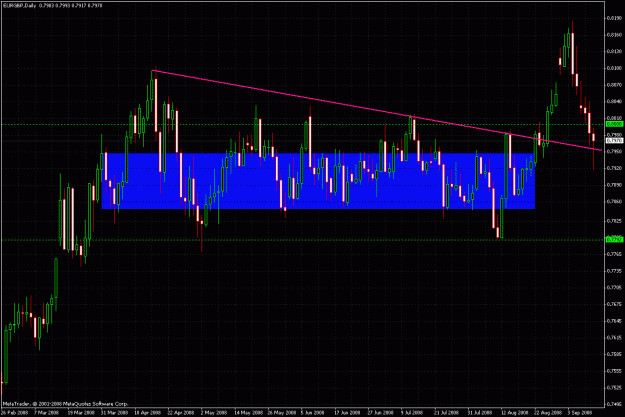Click the white current price tag on axis
Viewport: 625px width, 417px height.
614,141
